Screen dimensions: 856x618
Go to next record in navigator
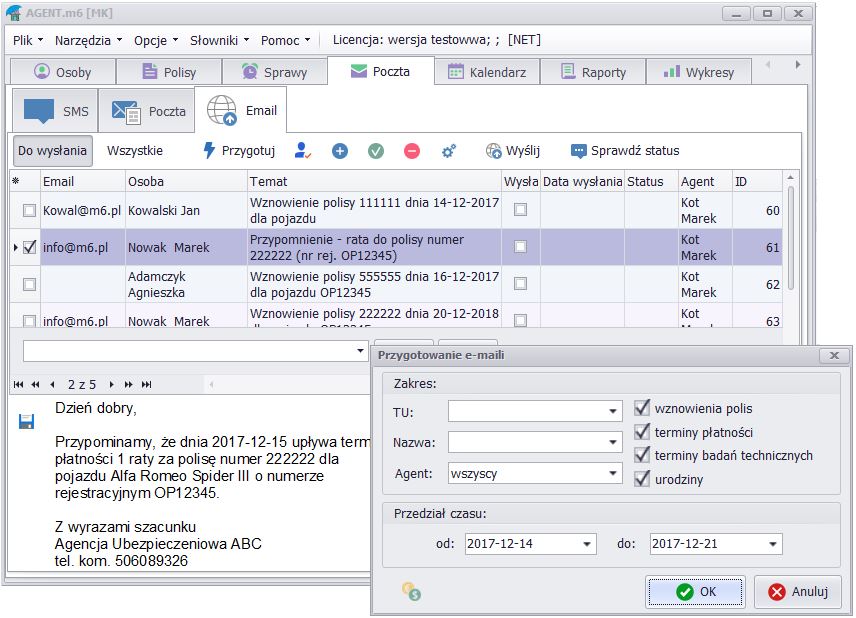(111, 384)
